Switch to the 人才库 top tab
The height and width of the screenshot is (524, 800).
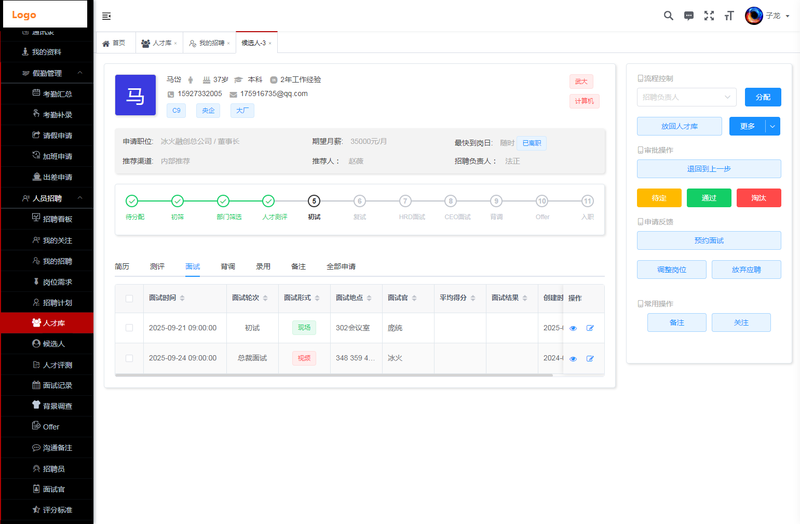(x=159, y=43)
